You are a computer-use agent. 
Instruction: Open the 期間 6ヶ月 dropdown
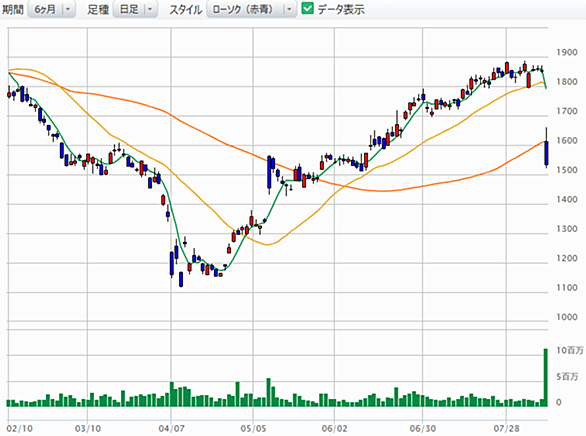tap(52, 9)
